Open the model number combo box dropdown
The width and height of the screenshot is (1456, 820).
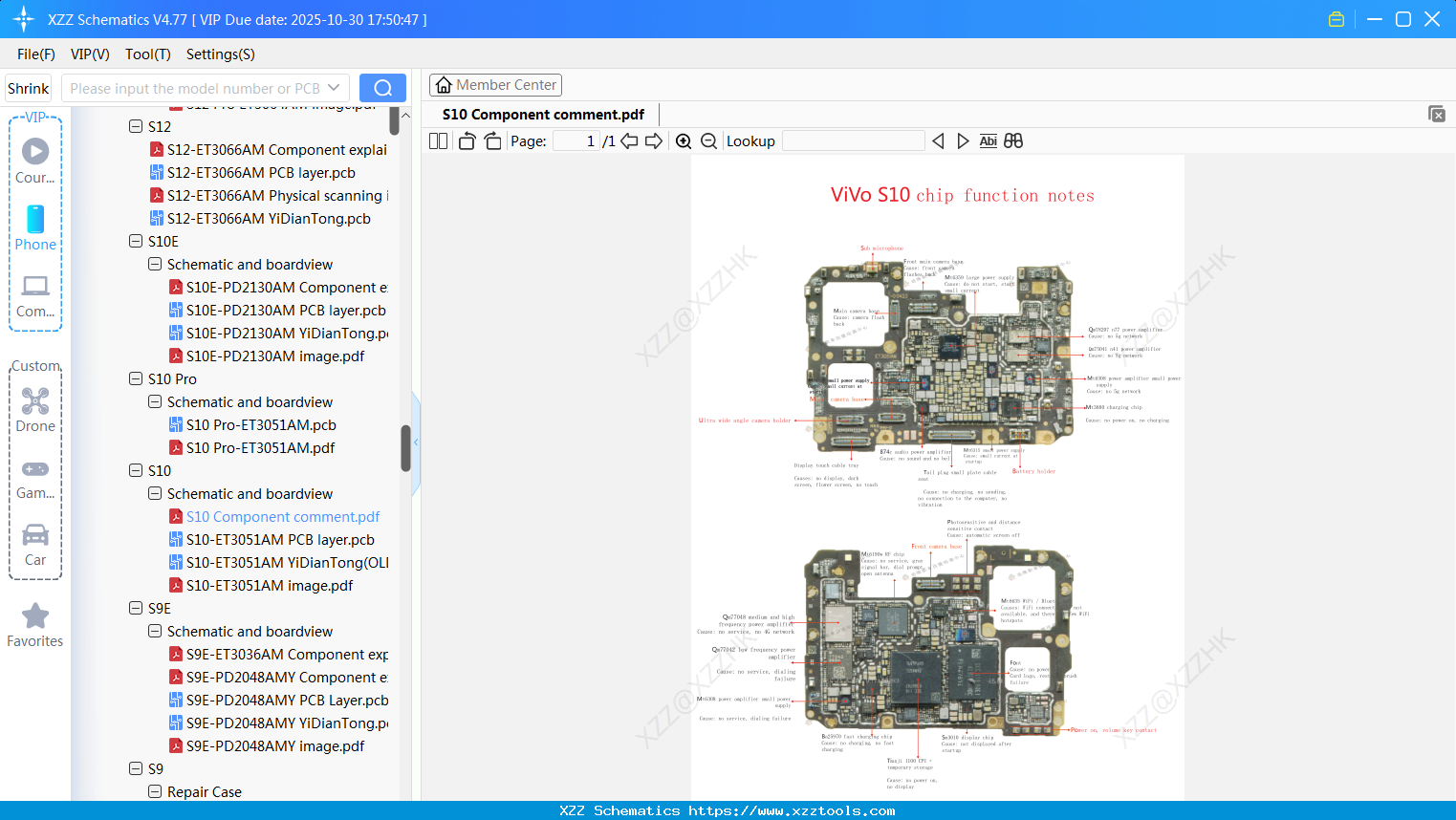click(333, 87)
